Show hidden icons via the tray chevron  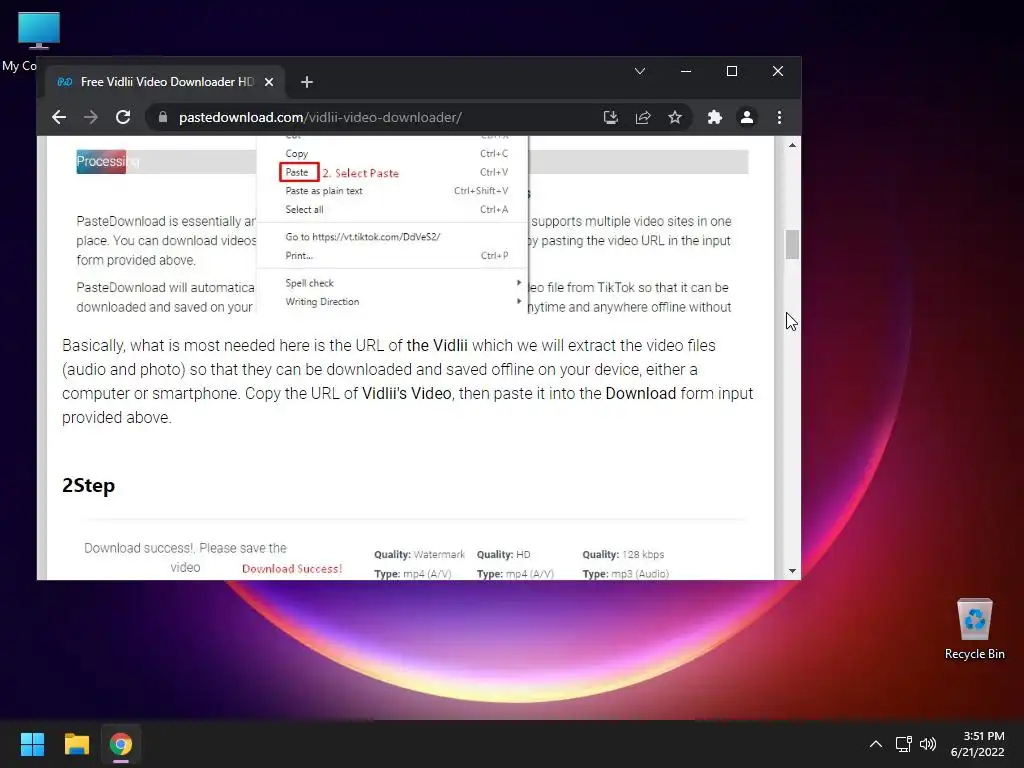pos(876,744)
